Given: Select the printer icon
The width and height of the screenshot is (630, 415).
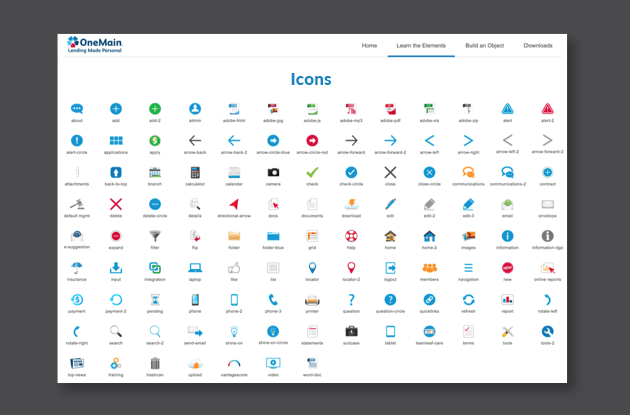Looking at the screenshot, I should coord(312,299).
